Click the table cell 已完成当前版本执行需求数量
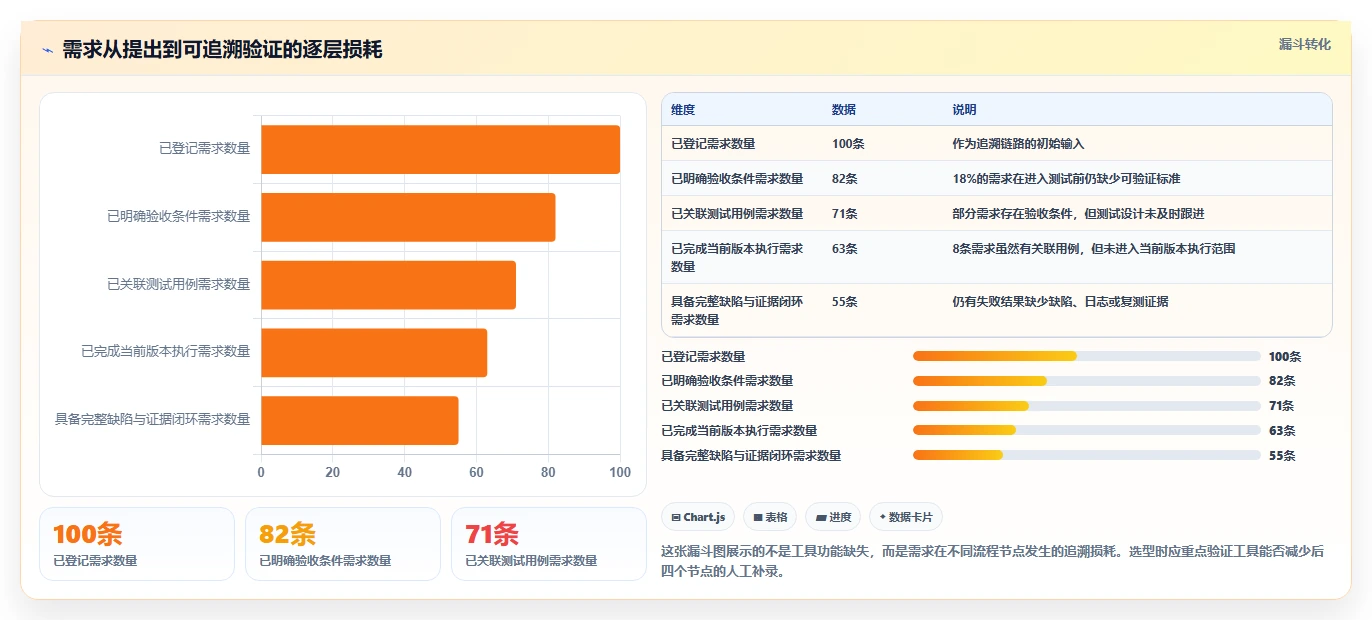This screenshot has width=1372, height=620. pos(737,258)
